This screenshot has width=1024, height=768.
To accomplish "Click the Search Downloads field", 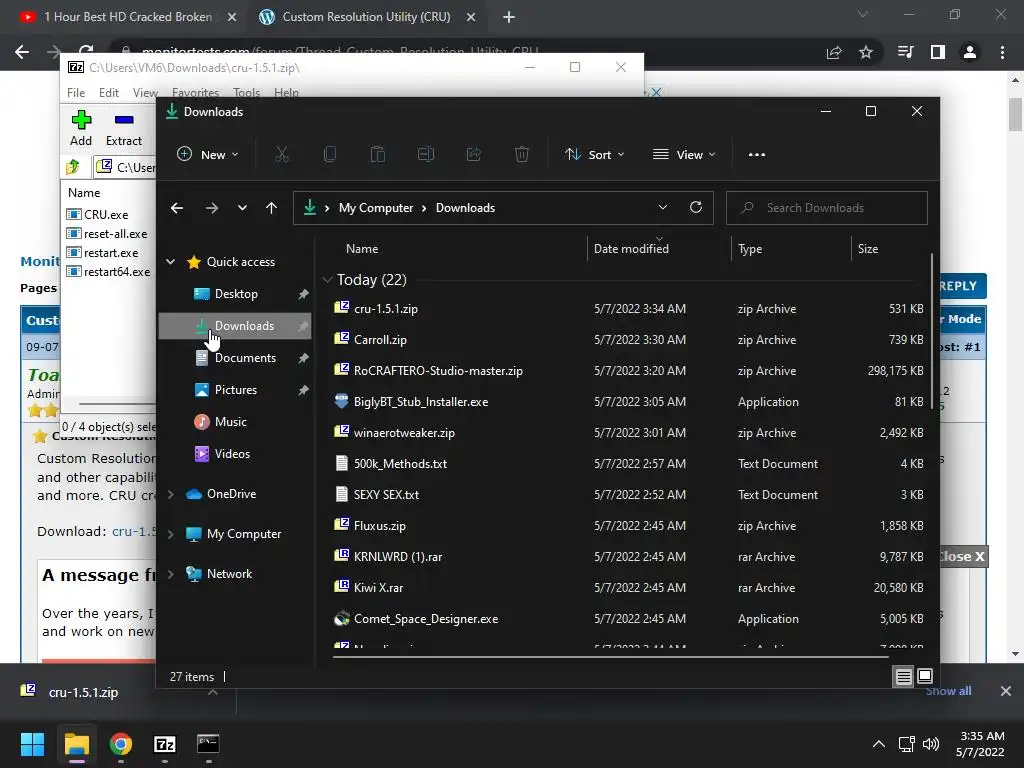I will pyautogui.click(x=827, y=208).
